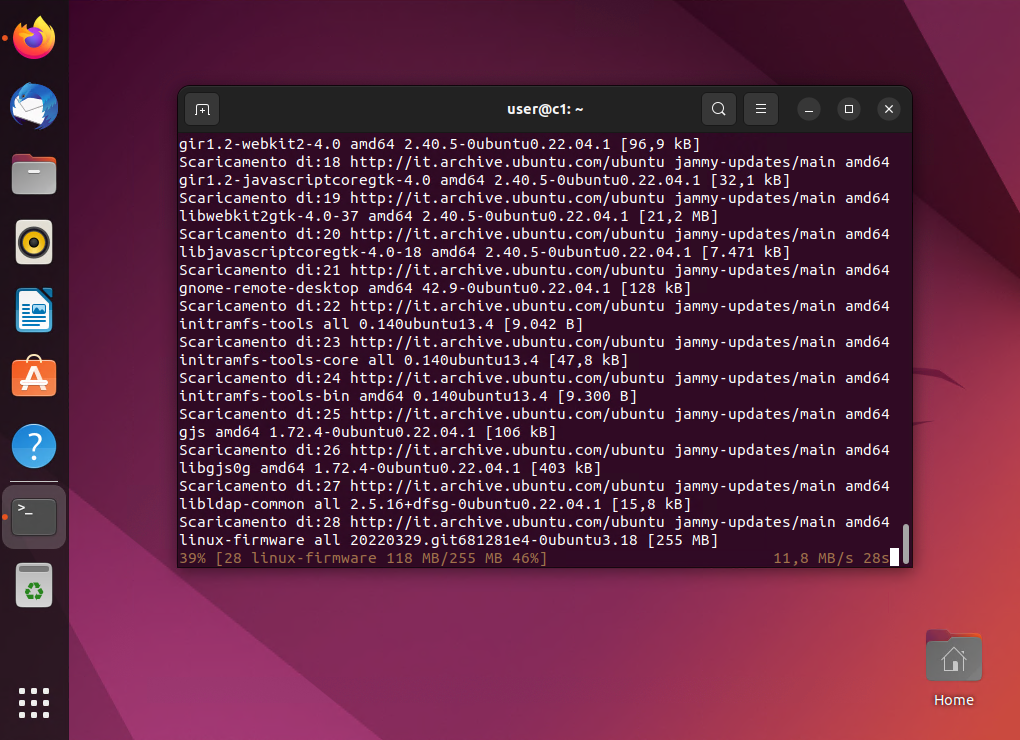Image resolution: width=1020 pixels, height=740 pixels.
Task: Click the 'initramfs-tools-bin amd64' line
Action: pyautogui.click(x=408, y=396)
